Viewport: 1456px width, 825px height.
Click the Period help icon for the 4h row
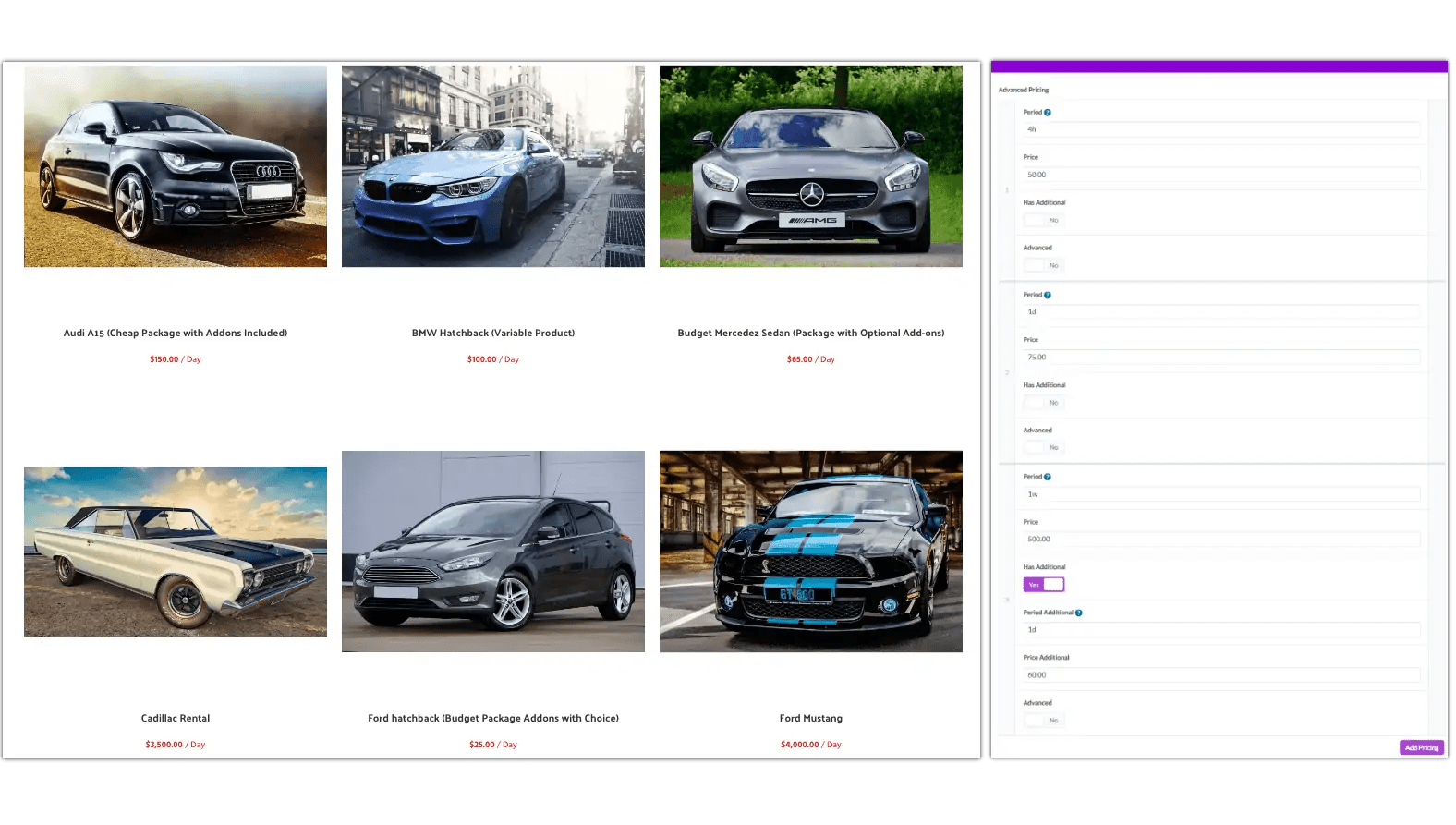tap(1047, 113)
